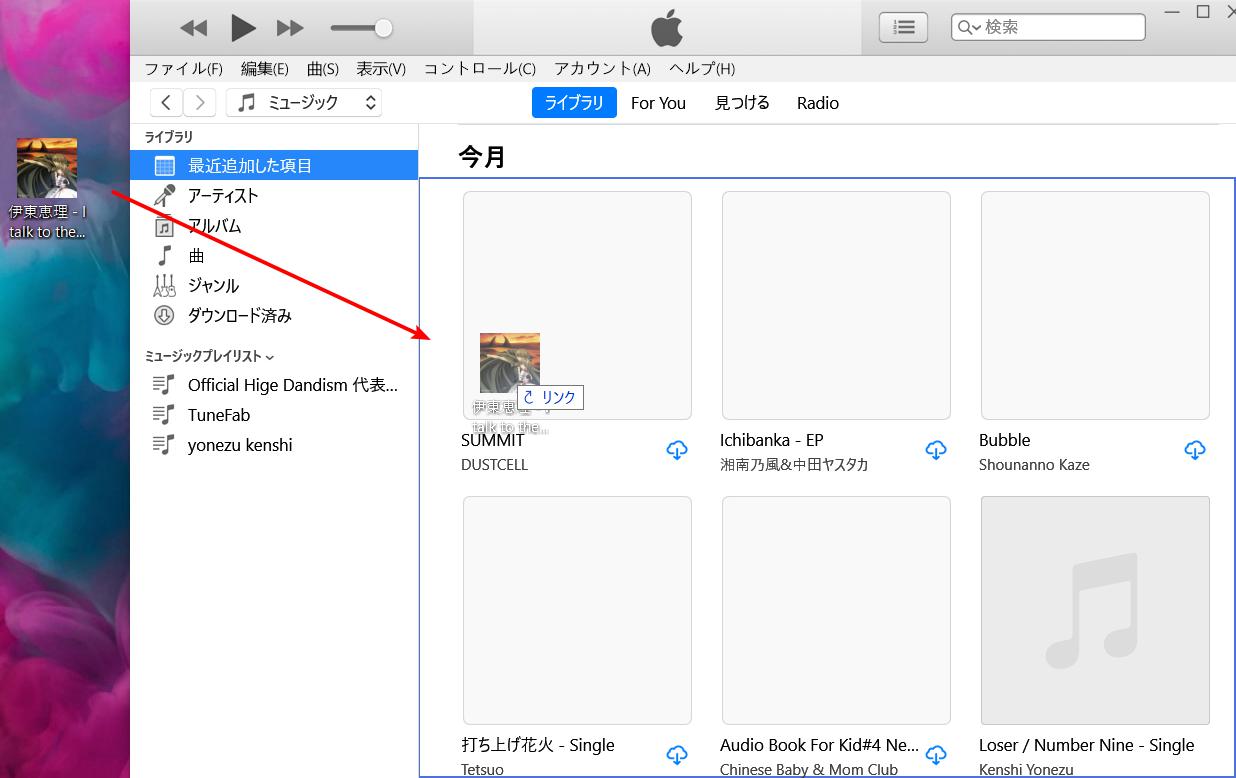Viewport: 1236px width, 778px height.
Task: Open the Bubble album artwork
Action: point(1095,305)
